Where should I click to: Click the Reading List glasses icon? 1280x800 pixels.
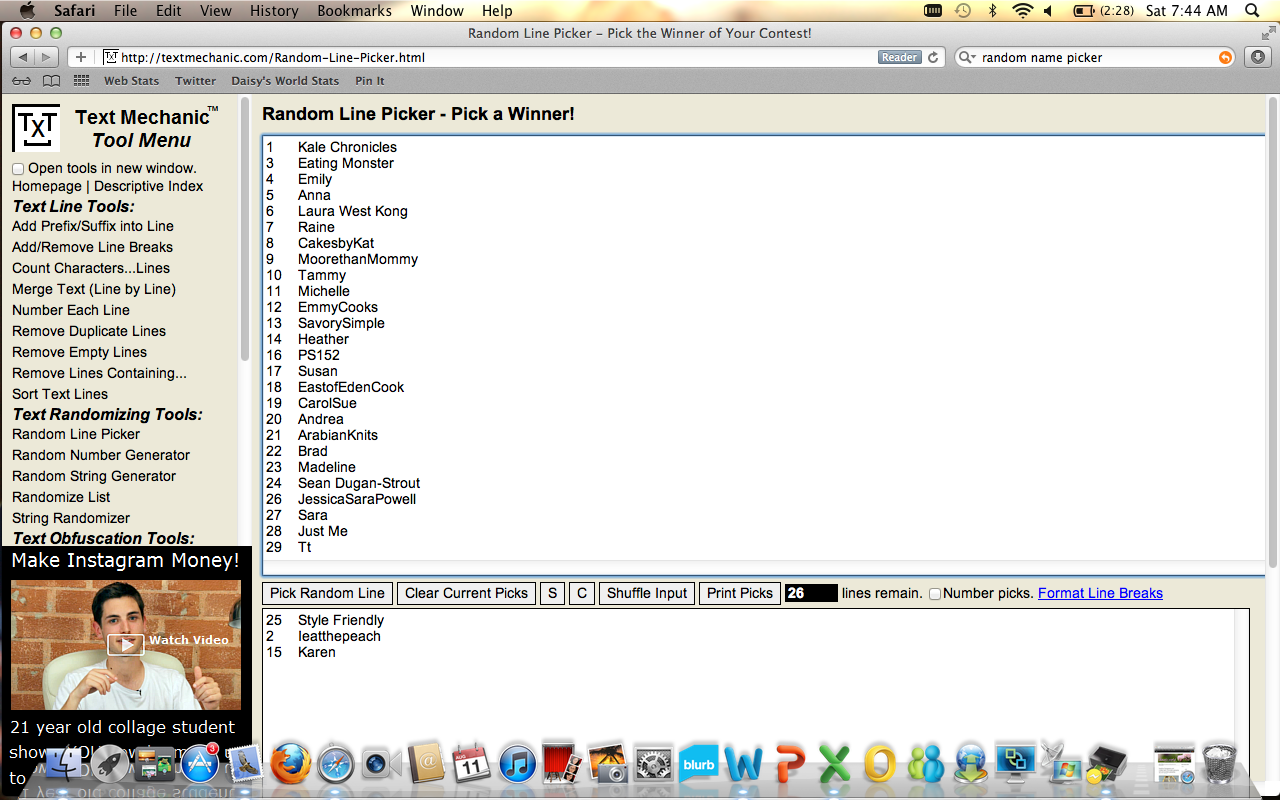coord(21,81)
